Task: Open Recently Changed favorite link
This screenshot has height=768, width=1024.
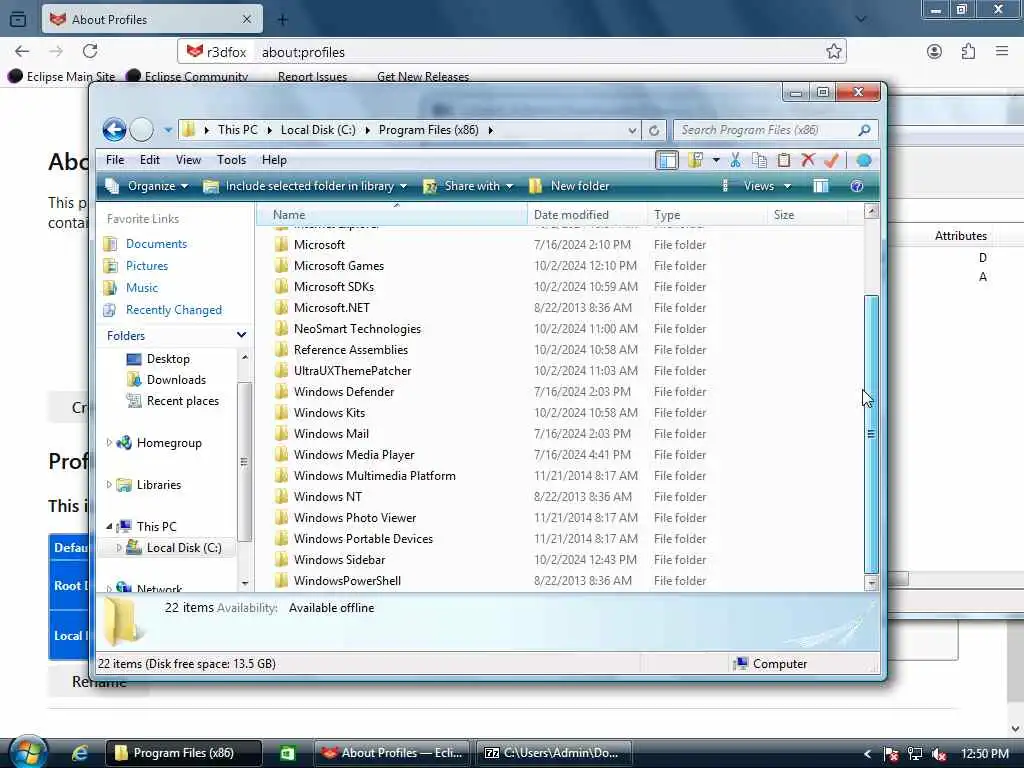Action: (x=174, y=310)
